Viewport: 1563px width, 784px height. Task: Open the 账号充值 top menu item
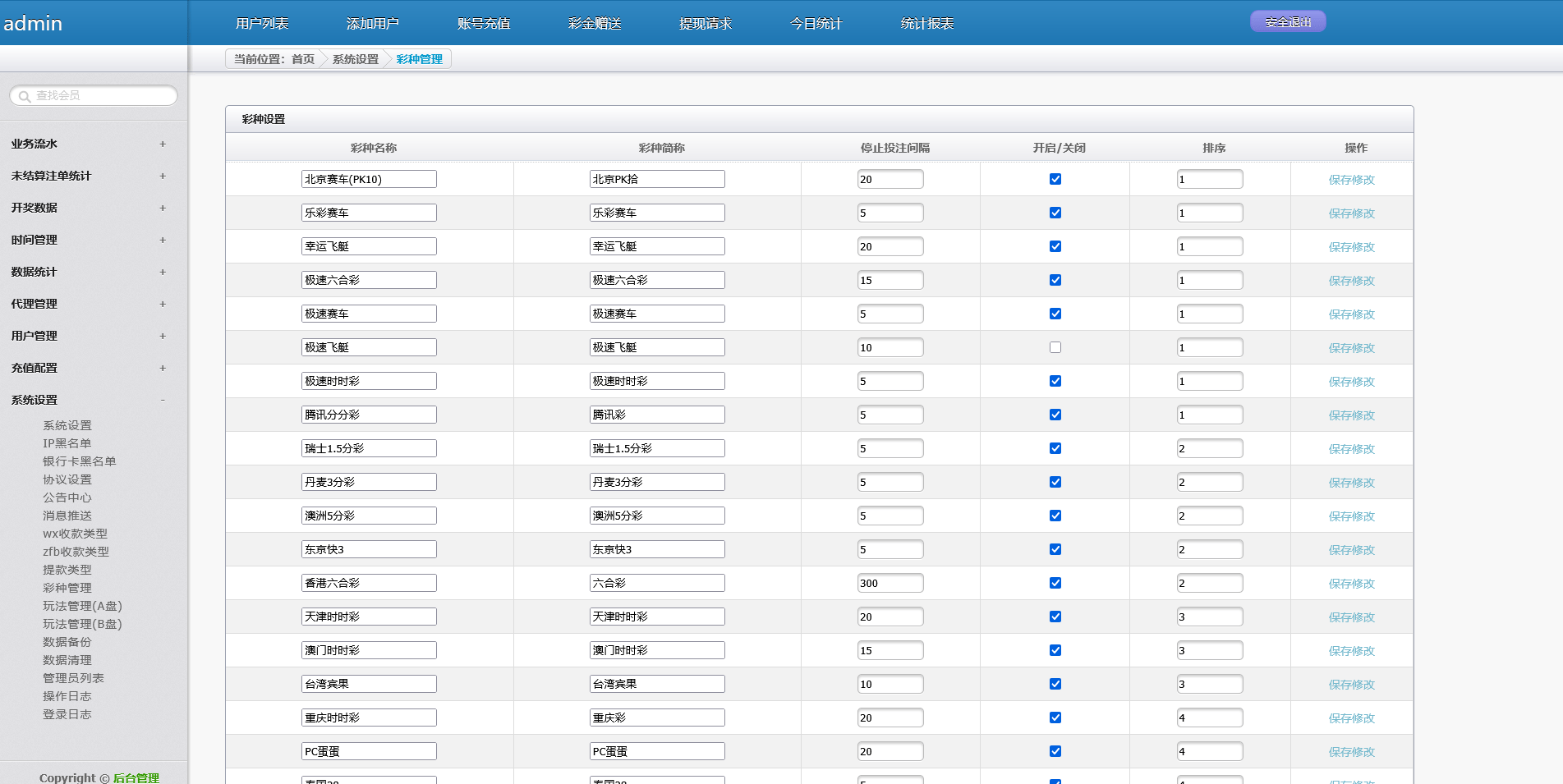click(x=484, y=24)
